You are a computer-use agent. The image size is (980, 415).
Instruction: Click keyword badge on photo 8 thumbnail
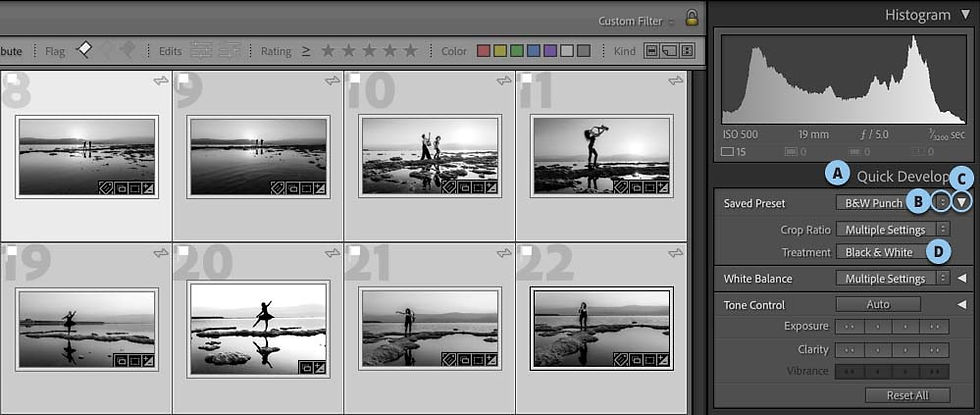pyautogui.click(x=104, y=188)
